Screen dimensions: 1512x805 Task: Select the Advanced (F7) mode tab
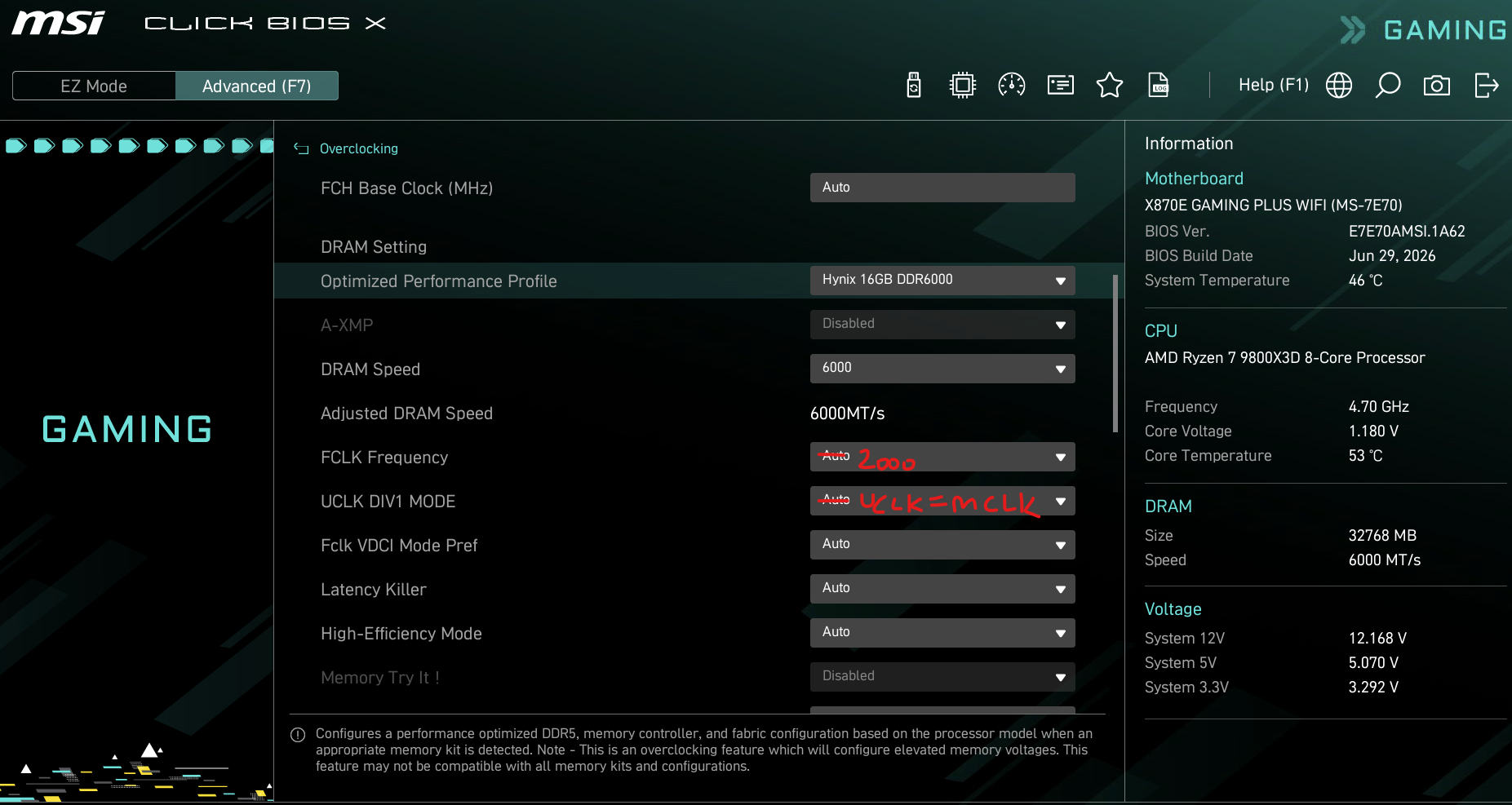(257, 86)
